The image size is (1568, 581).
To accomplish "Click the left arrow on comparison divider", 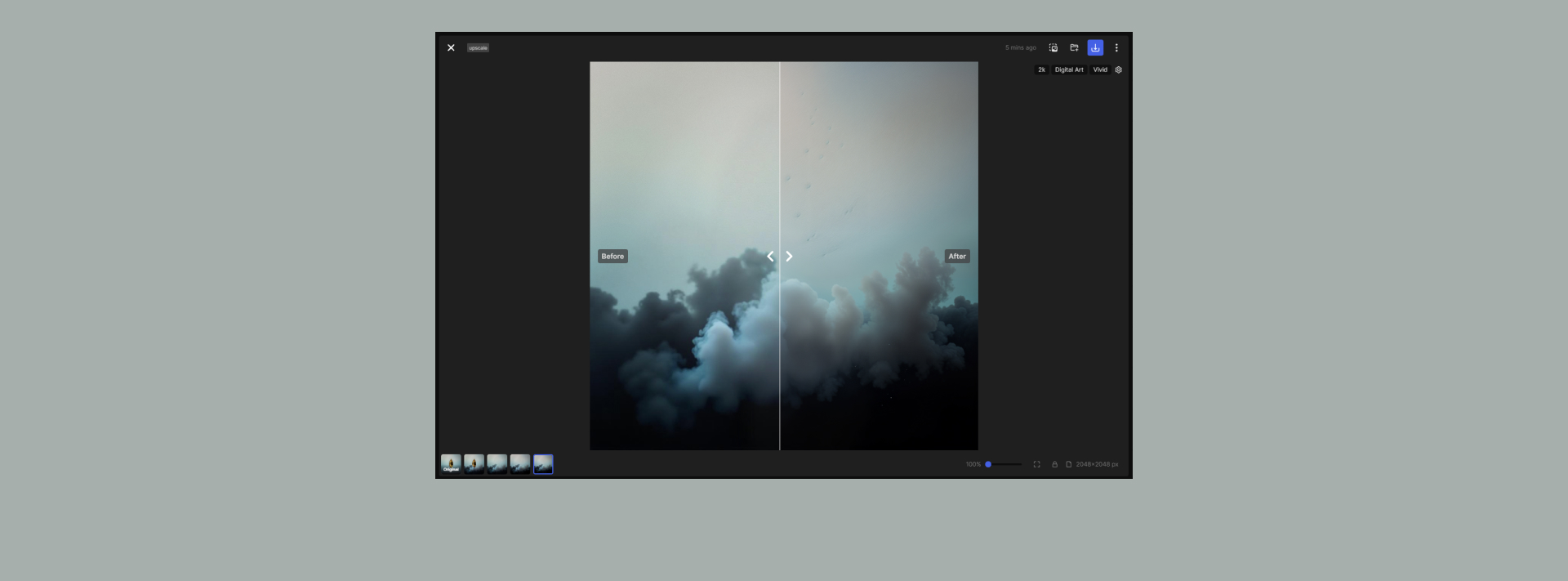I will (770, 256).
